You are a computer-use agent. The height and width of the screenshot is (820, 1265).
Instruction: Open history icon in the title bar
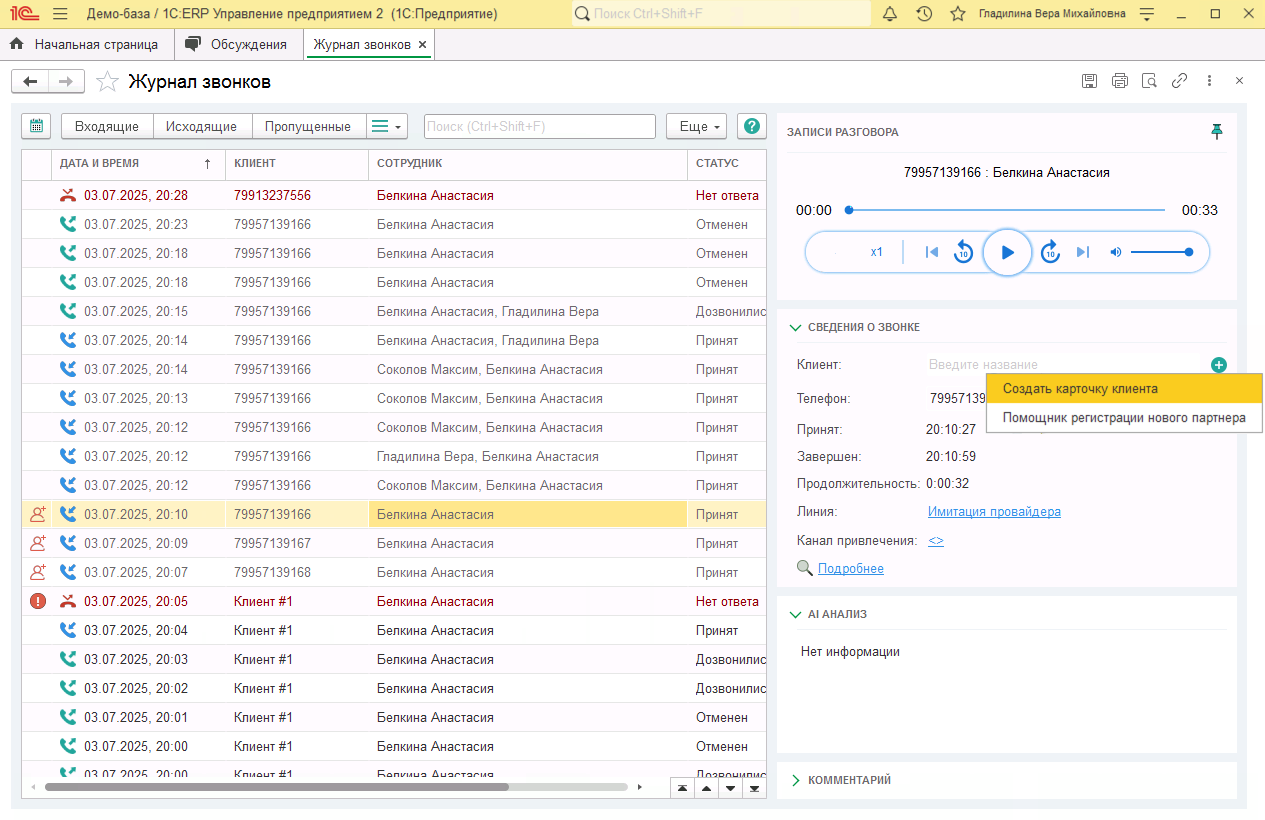tap(924, 14)
